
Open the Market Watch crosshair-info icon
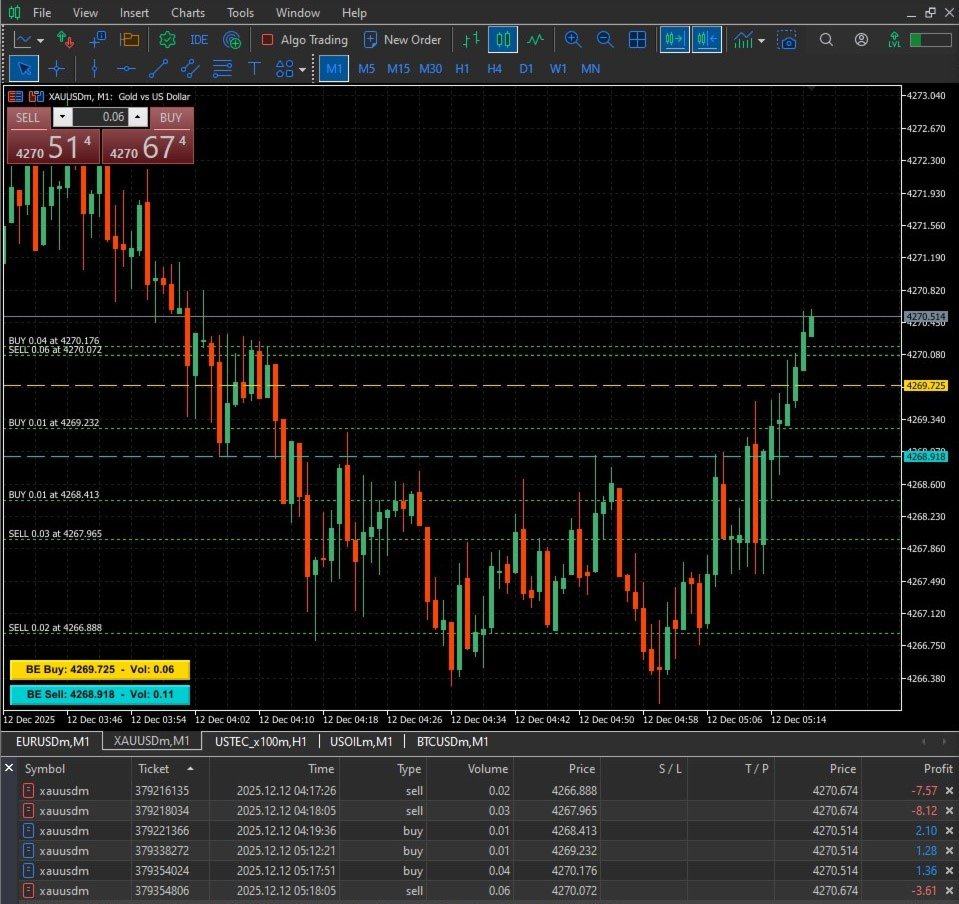tap(97, 40)
